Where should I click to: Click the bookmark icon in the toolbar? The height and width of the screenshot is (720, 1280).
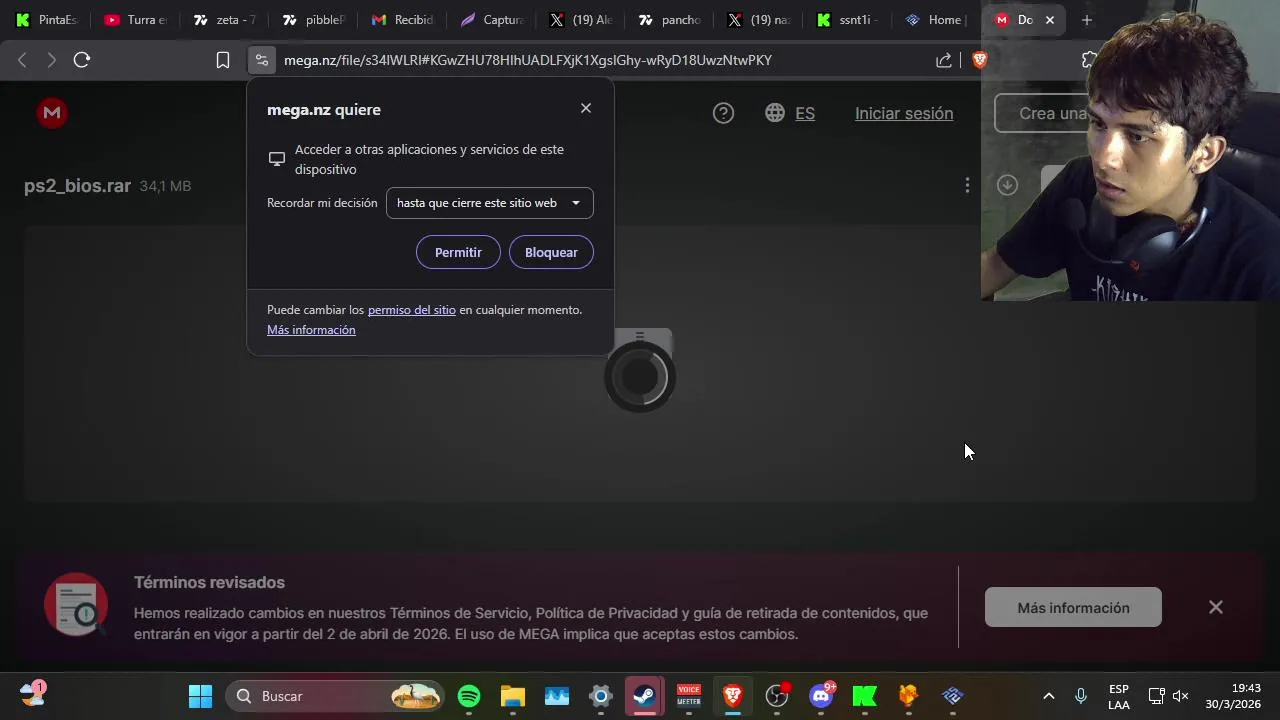tap(223, 60)
